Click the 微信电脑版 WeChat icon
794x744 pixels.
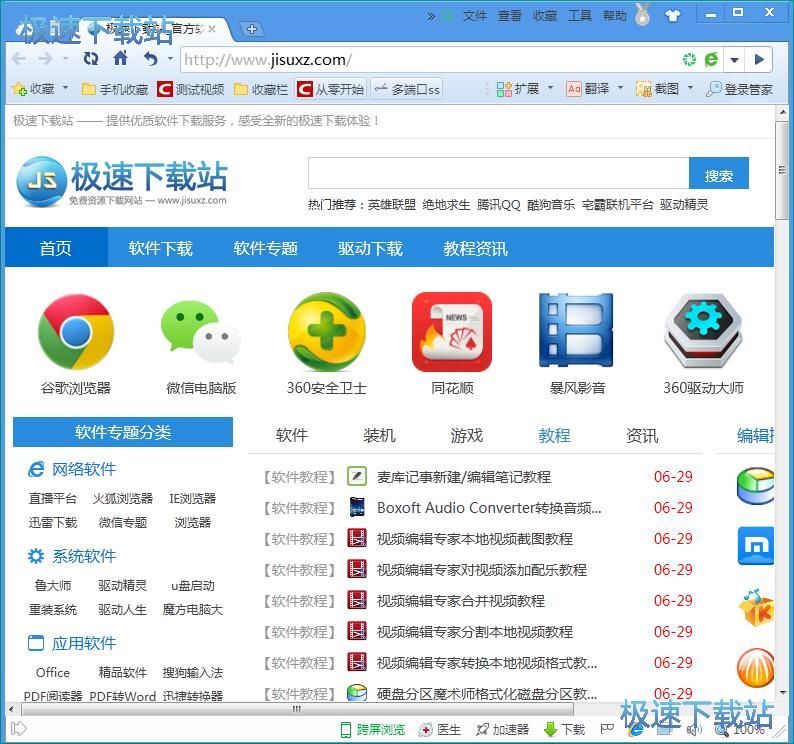coord(201,332)
